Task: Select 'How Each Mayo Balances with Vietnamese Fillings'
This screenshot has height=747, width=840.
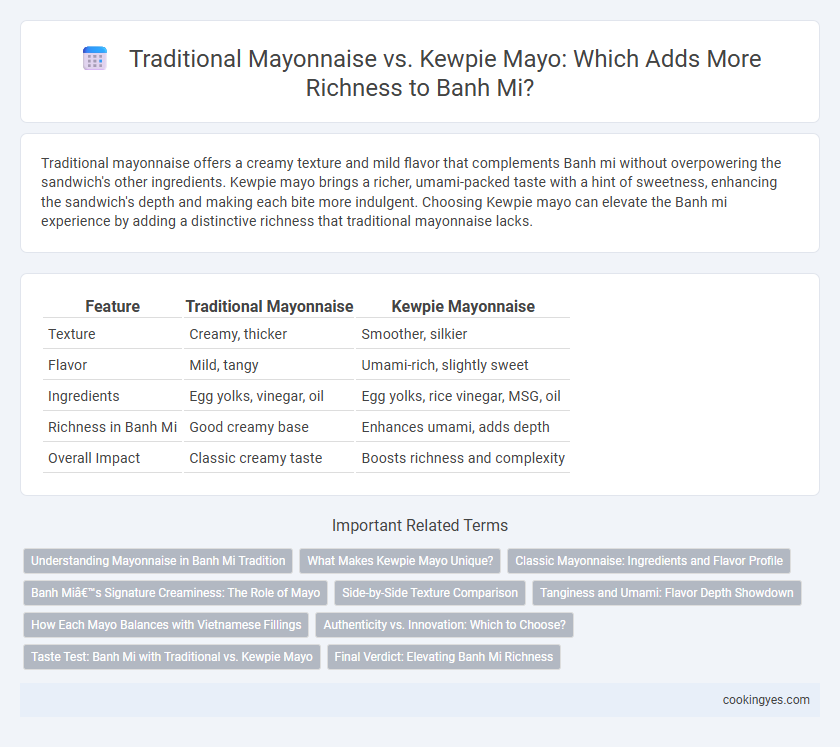Action: (x=166, y=625)
